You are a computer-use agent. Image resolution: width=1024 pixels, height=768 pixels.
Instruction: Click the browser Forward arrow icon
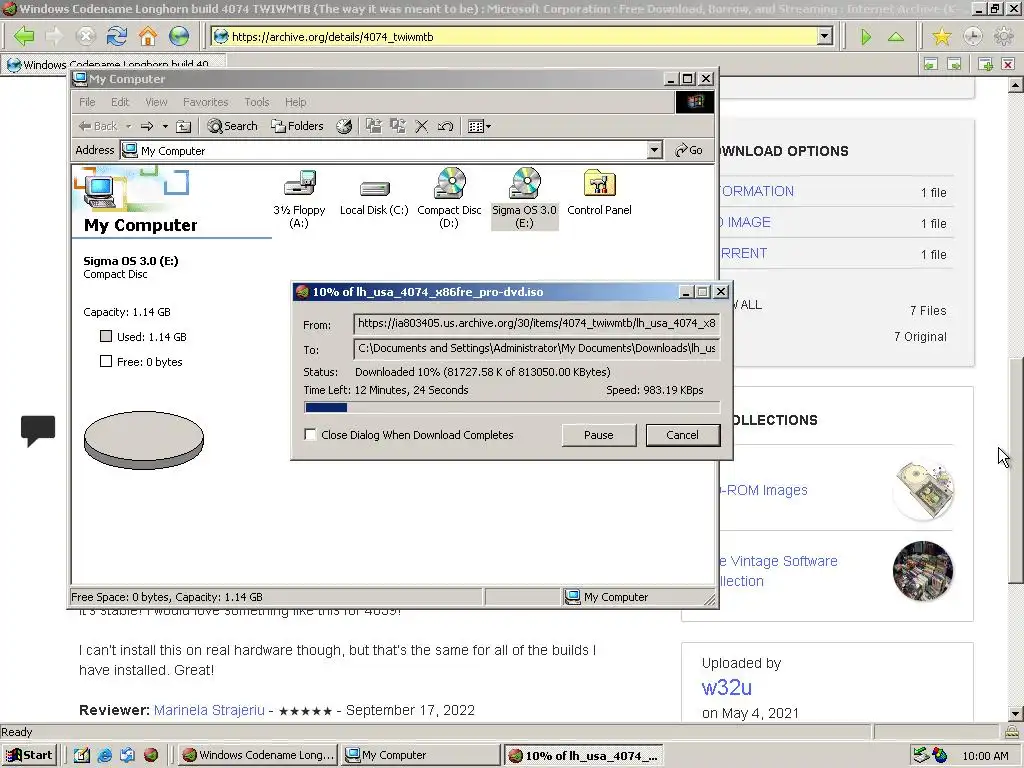(x=55, y=37)
